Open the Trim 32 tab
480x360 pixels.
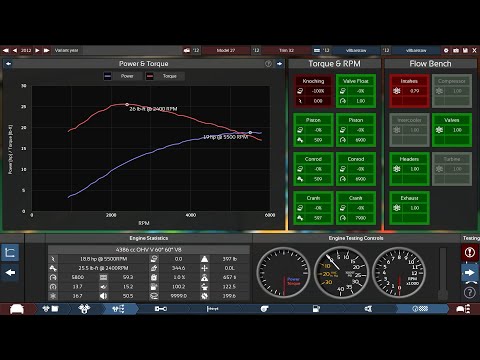pos(286,50)
